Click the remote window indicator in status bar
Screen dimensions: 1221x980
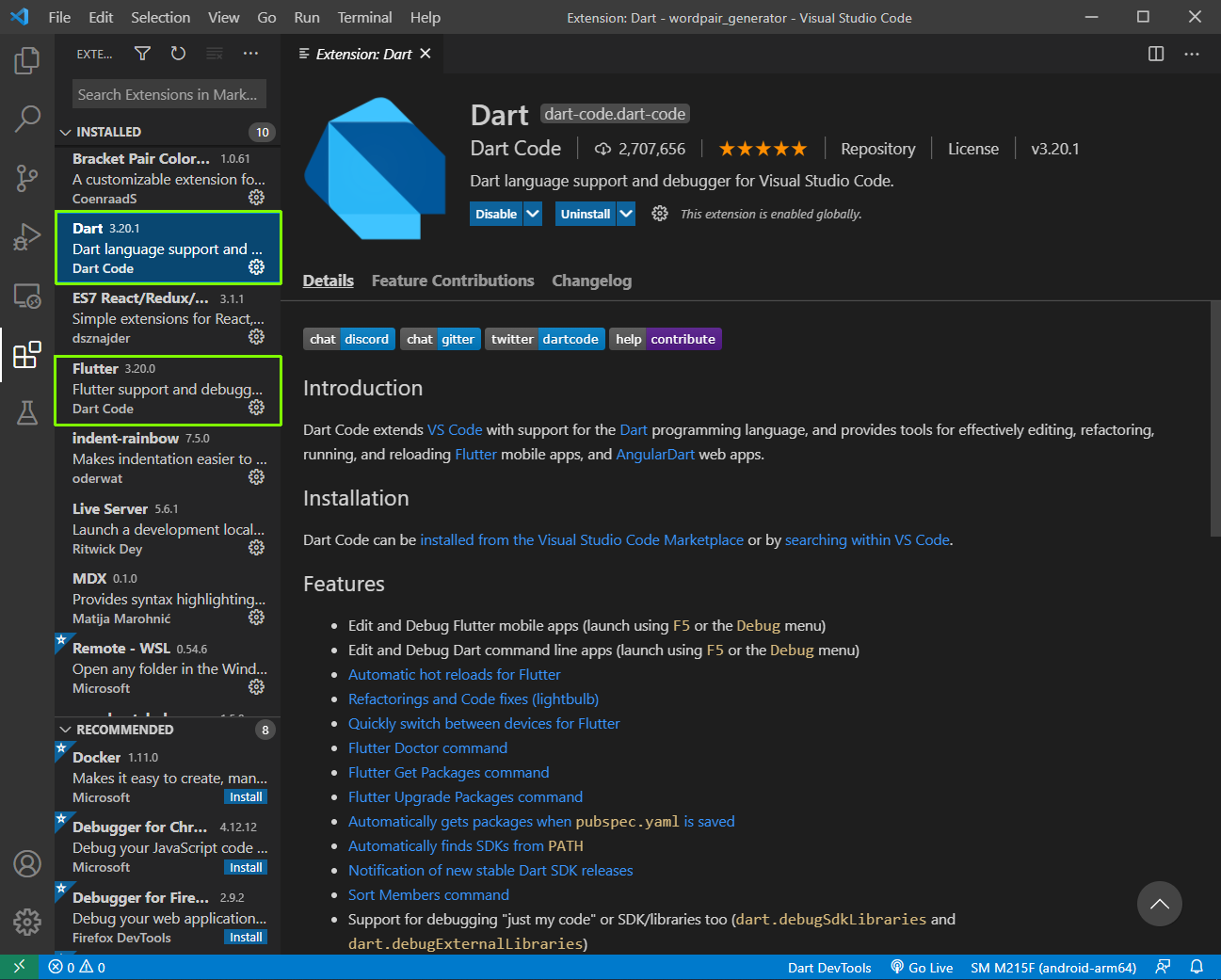(x=20, y=967)
